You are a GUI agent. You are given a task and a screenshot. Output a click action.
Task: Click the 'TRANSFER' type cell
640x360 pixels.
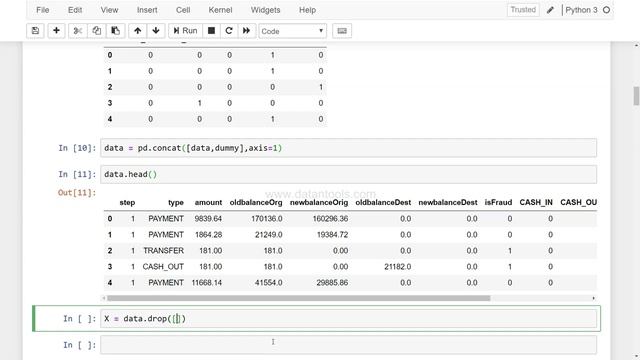tap(163, 251)
